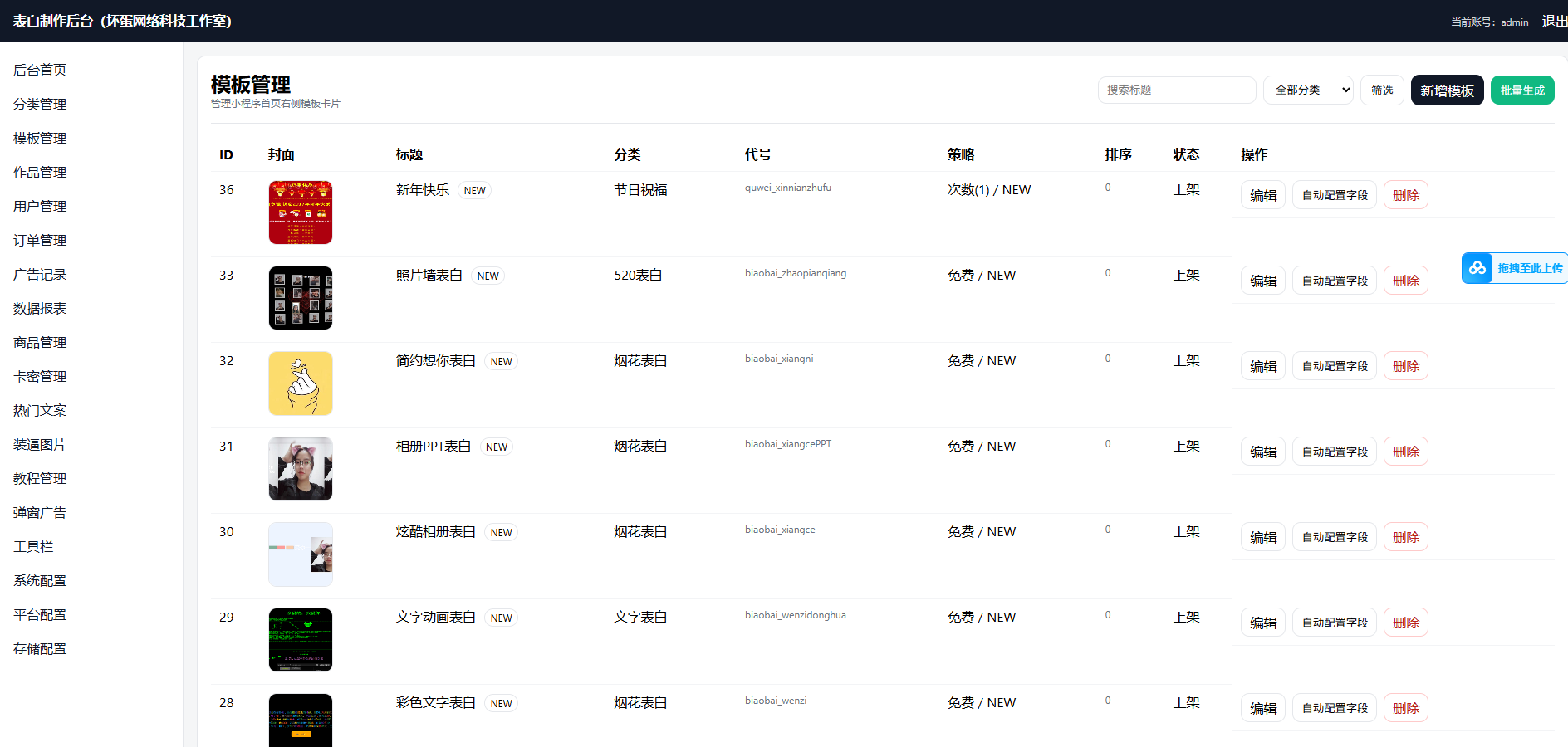This screenshot has height=747, width=1568.
Task: Click the cloud upload drag icon
Action: [x=1477, y=268]
